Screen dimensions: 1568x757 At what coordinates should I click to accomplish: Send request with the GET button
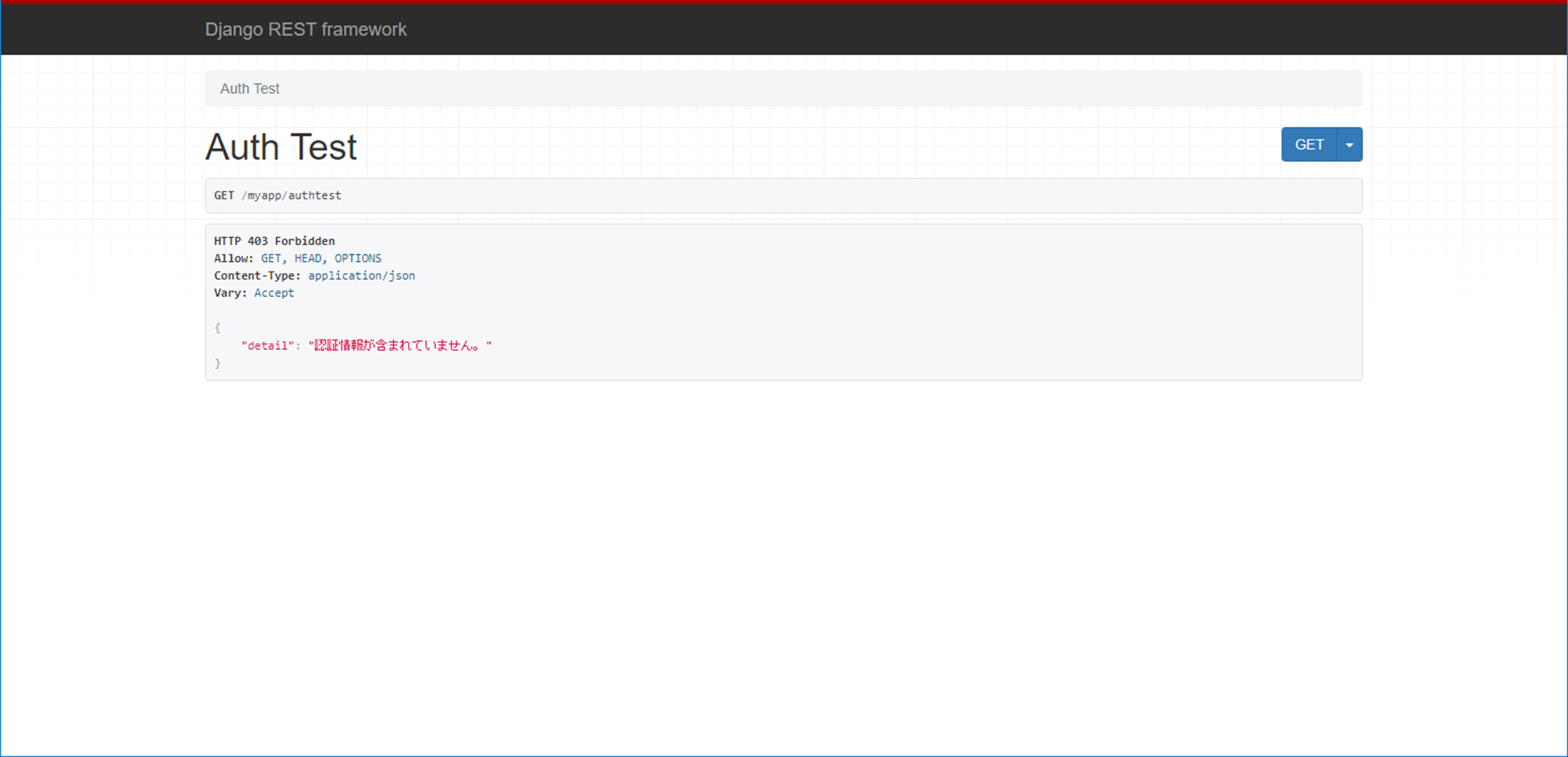pos(1309,144)
